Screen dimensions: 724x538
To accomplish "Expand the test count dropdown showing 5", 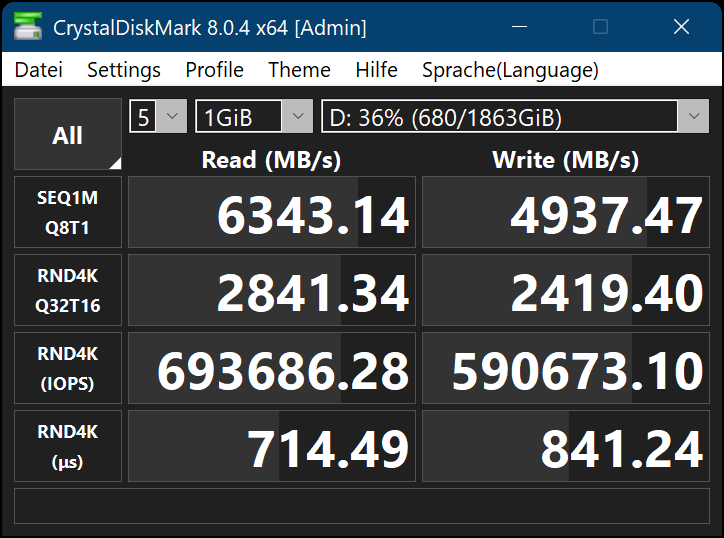I will [158, 116].
